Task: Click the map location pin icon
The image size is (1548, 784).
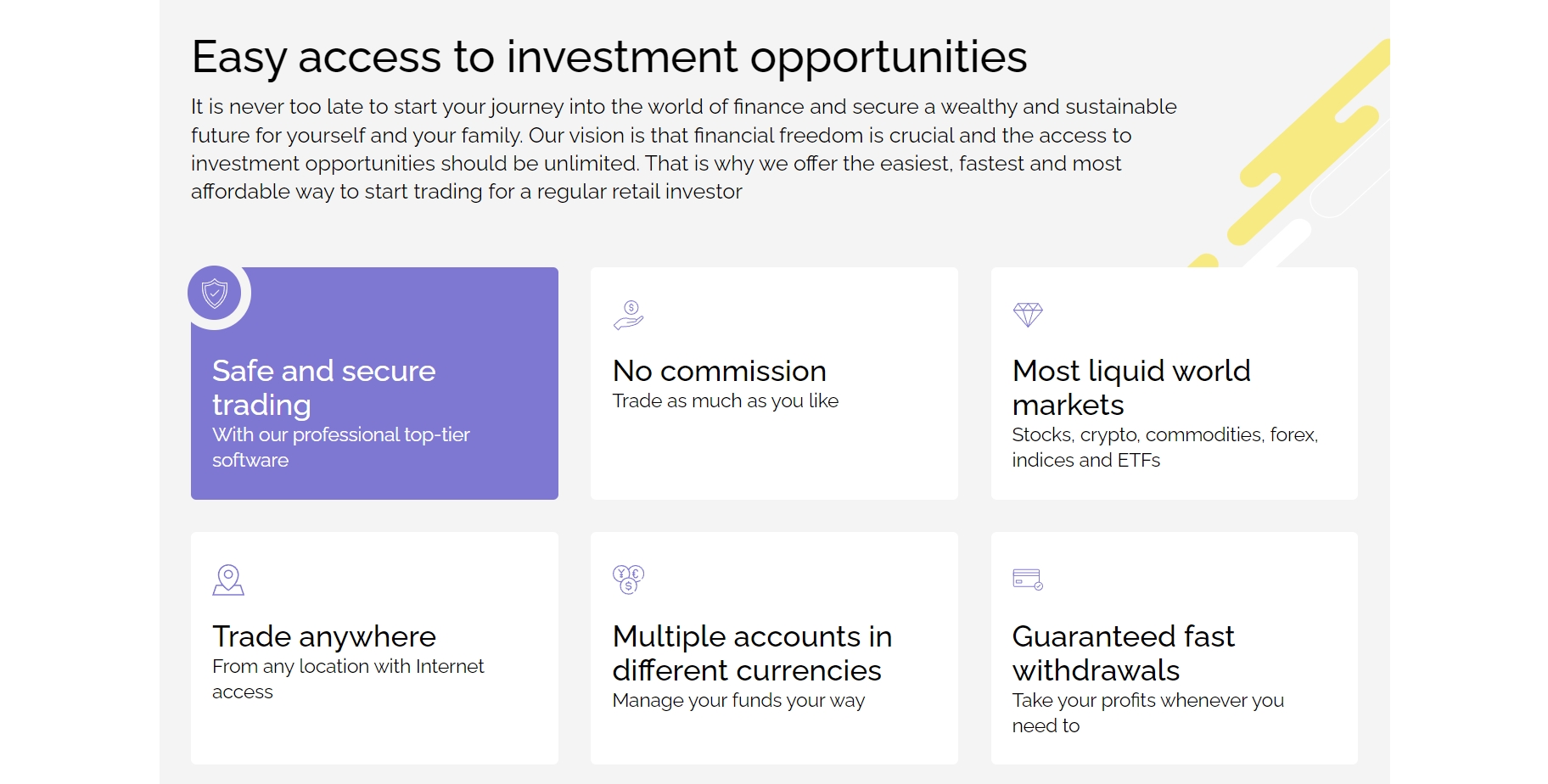Action: 228,580
